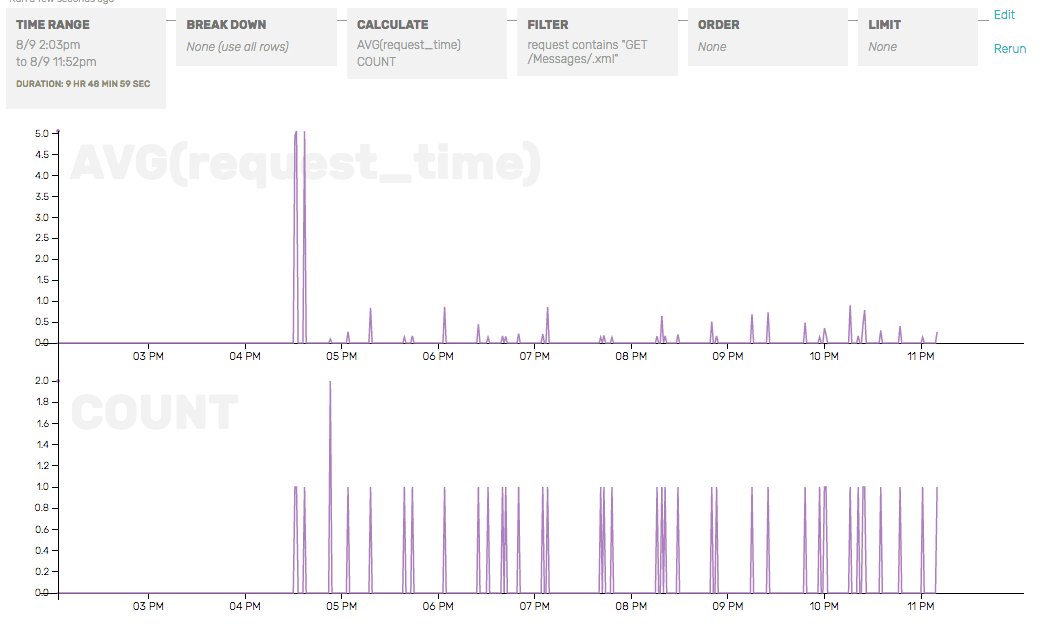
Task: Open the CALCULATE panel options
Action: point(391,24)
